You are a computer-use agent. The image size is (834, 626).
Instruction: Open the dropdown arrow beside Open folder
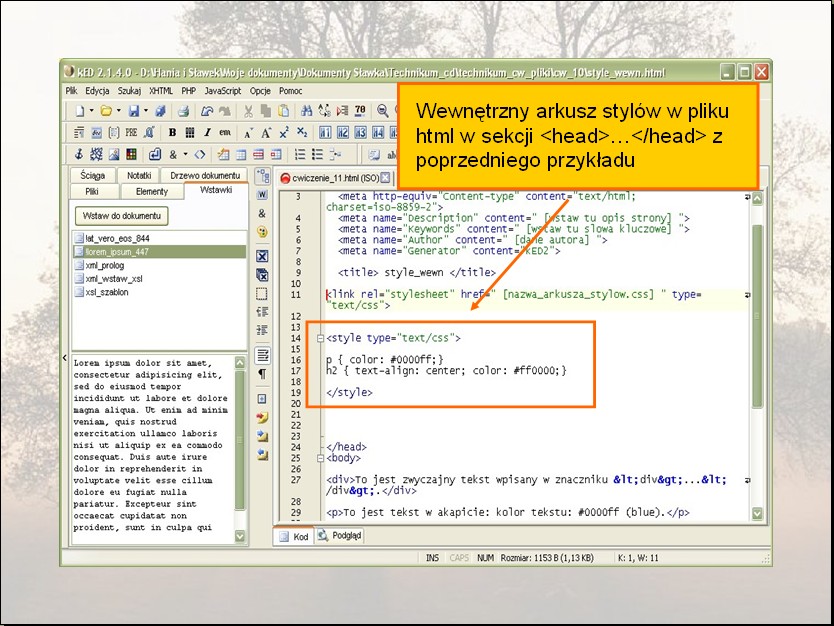119,111
